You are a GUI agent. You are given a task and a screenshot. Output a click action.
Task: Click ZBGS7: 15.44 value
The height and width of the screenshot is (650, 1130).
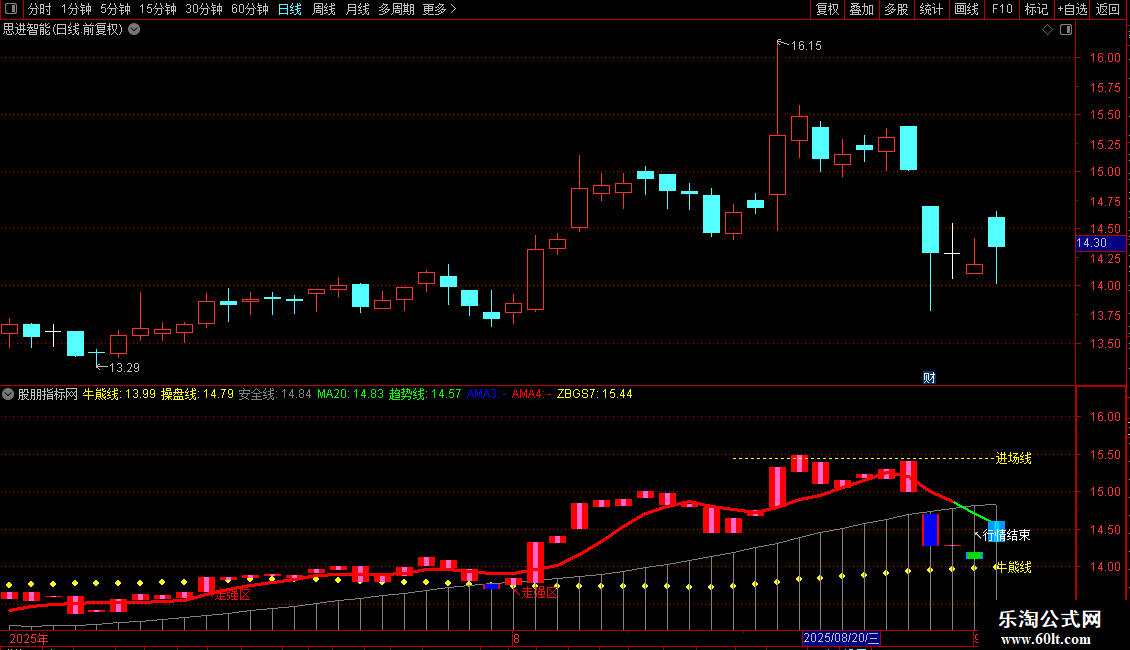(x=595, y=394)
